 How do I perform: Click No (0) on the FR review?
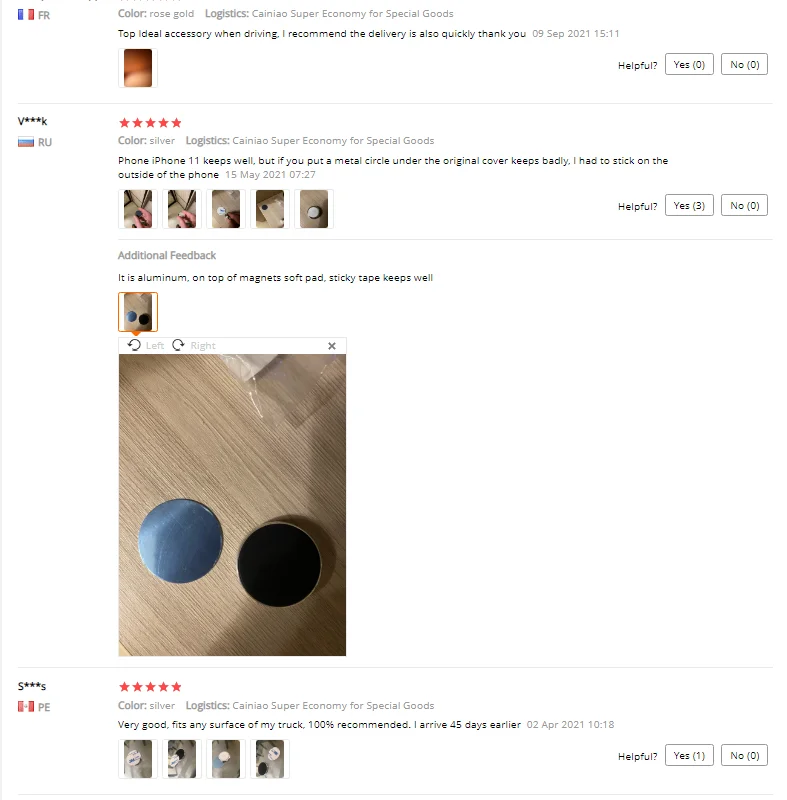744,64
